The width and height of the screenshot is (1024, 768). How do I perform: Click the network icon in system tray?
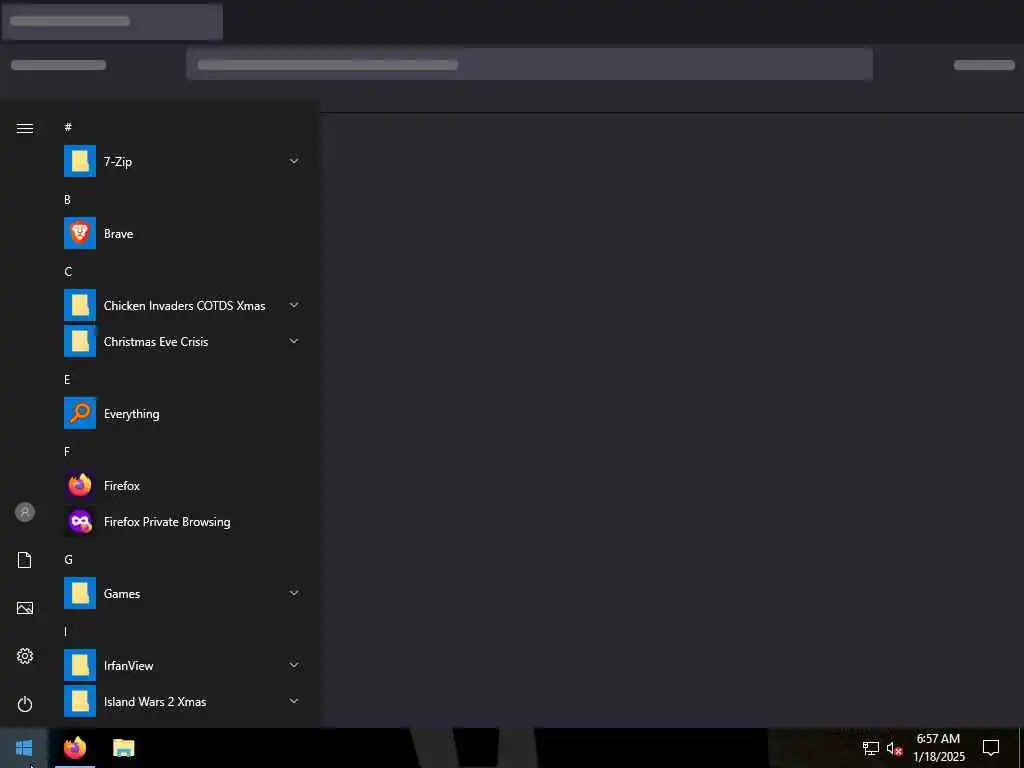871,748
